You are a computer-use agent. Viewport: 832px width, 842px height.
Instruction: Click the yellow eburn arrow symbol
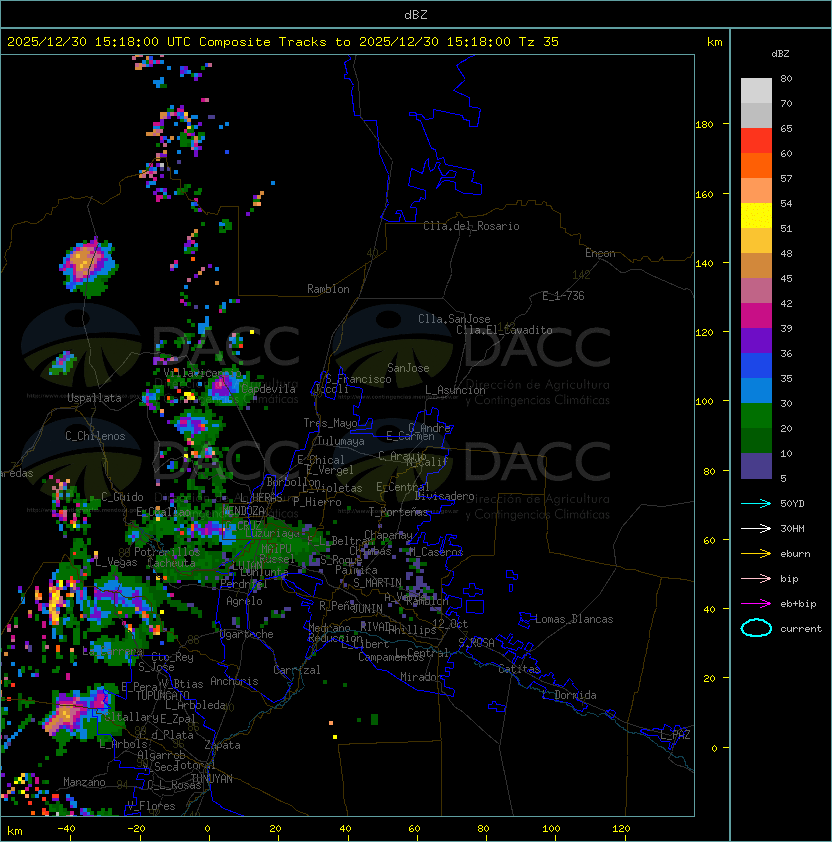click(x=756, y=554)
